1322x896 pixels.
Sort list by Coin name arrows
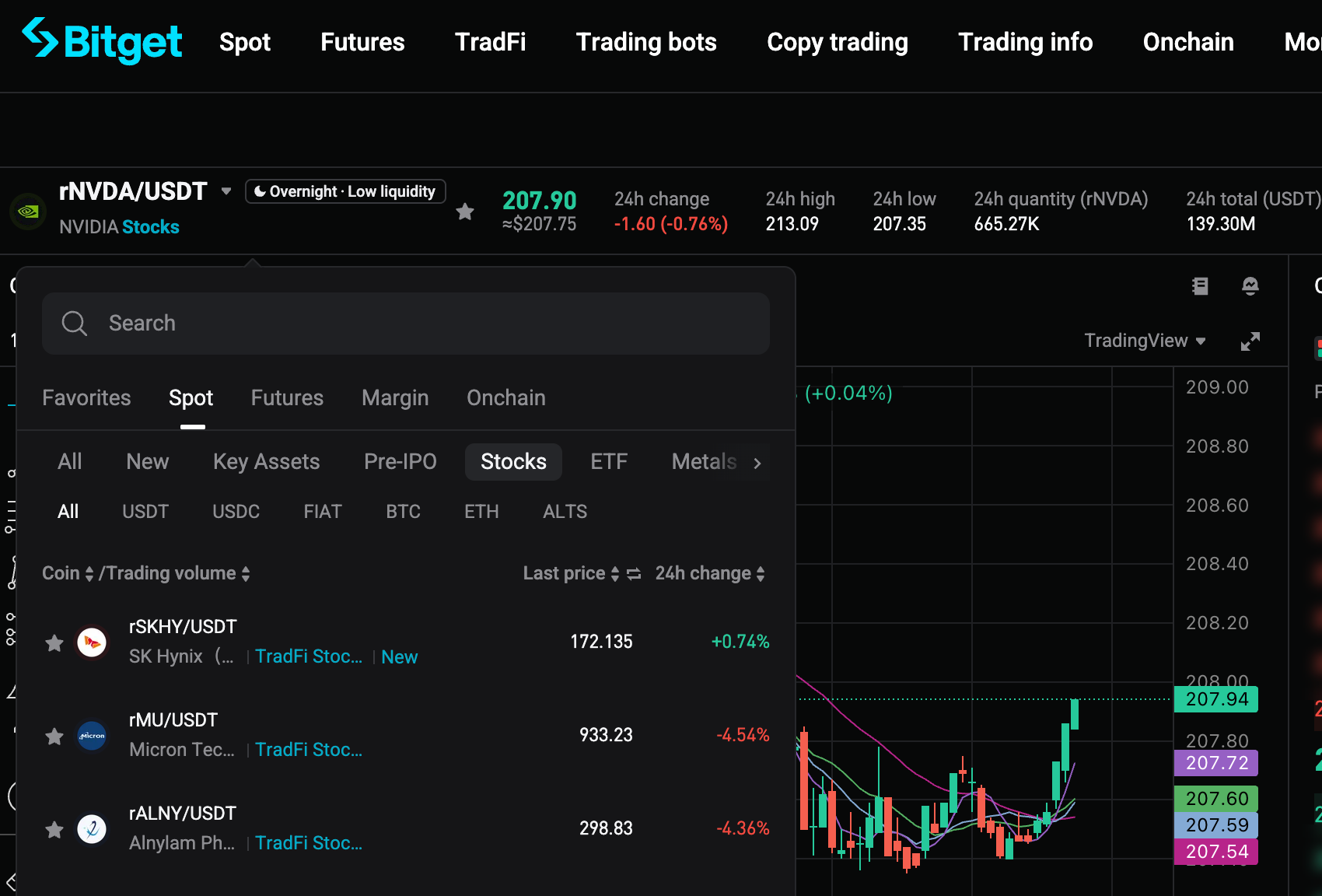(89, 574)
